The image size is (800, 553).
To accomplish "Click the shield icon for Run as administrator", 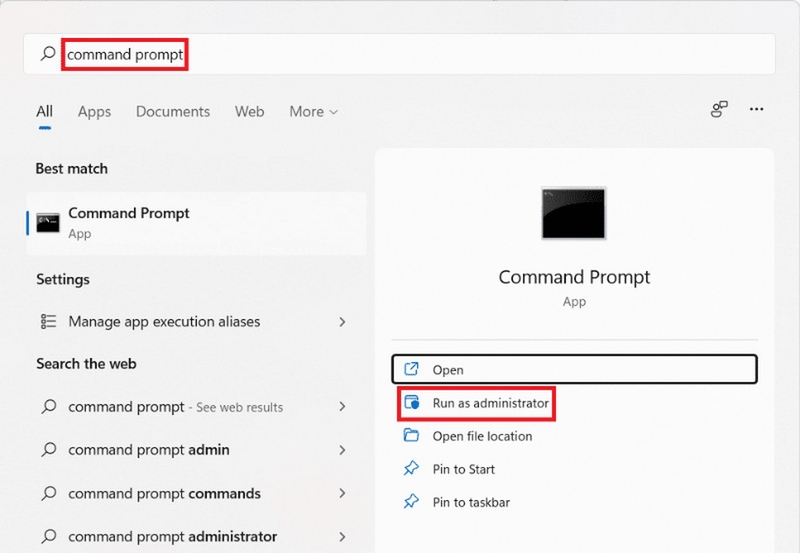I will tap(411, 403).
